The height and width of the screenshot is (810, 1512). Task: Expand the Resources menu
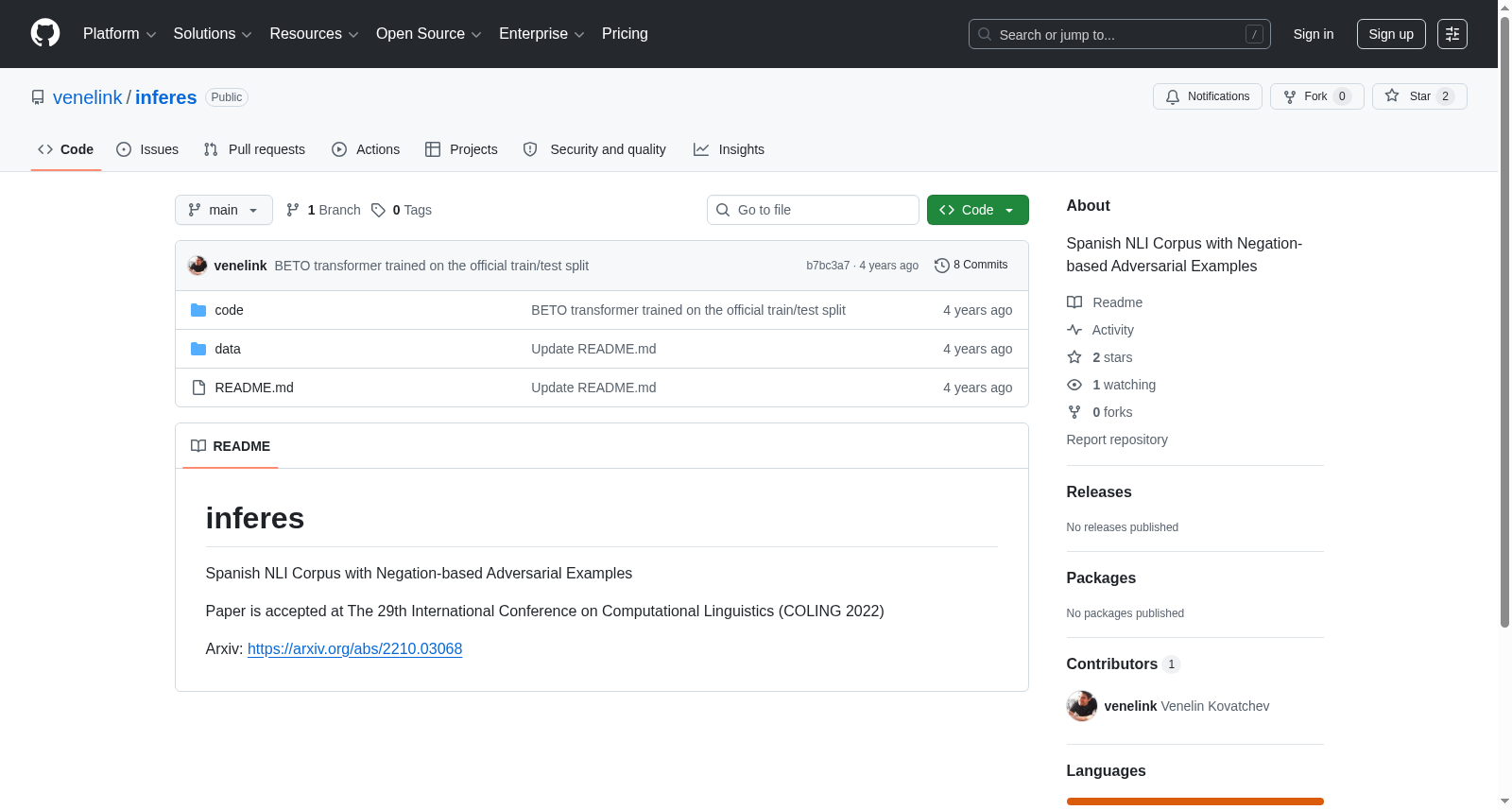(x=314, y=34)
